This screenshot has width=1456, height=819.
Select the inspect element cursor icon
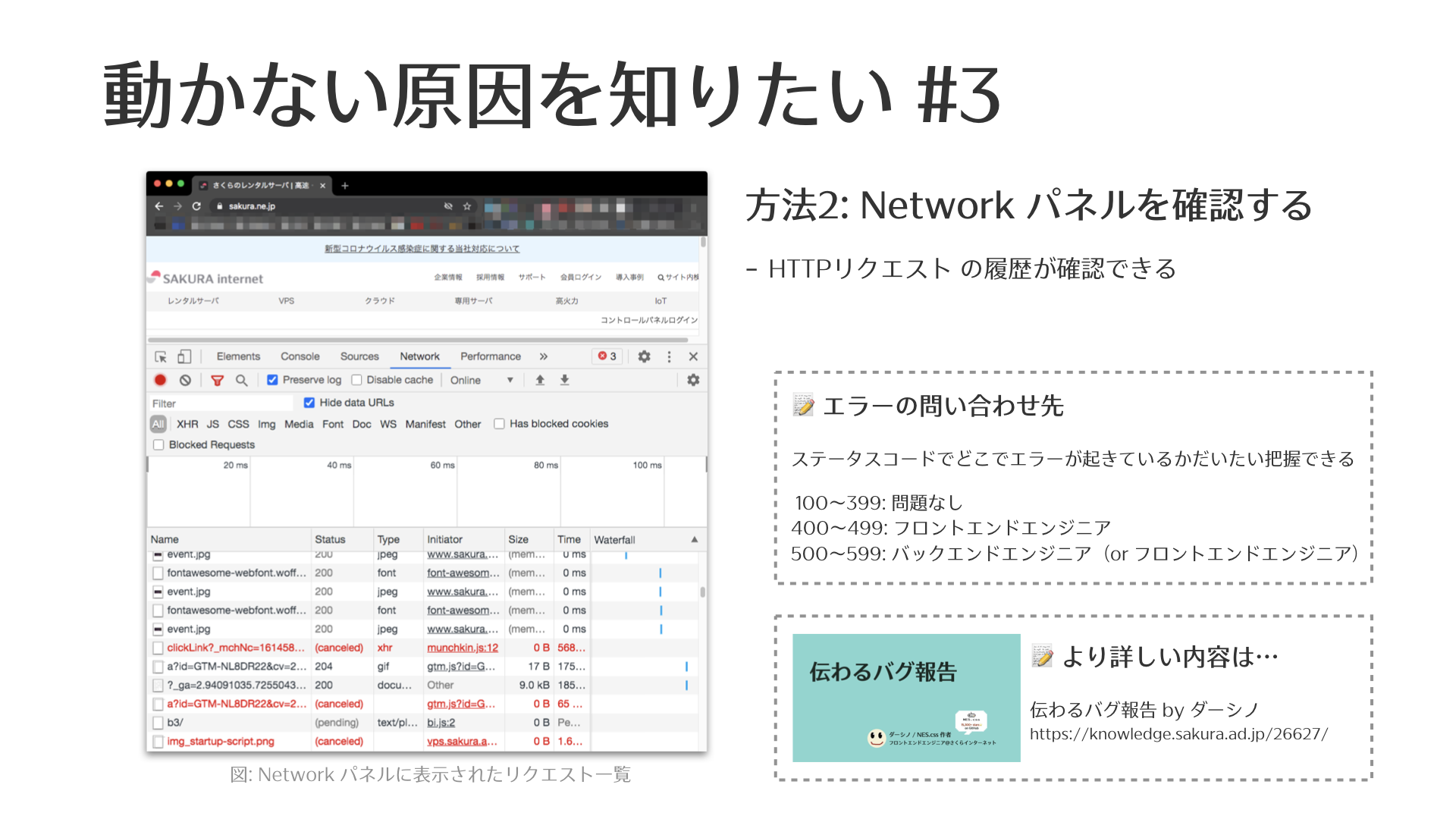click(161, 356)
